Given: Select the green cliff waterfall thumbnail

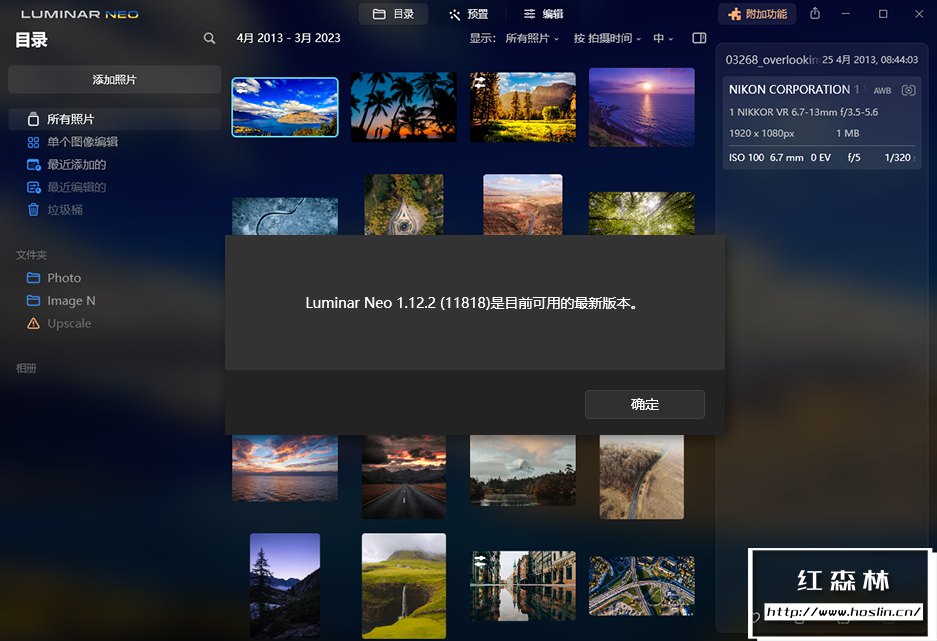Looking at the screenshot, I should pyautogui.click(x=403, y=585).
